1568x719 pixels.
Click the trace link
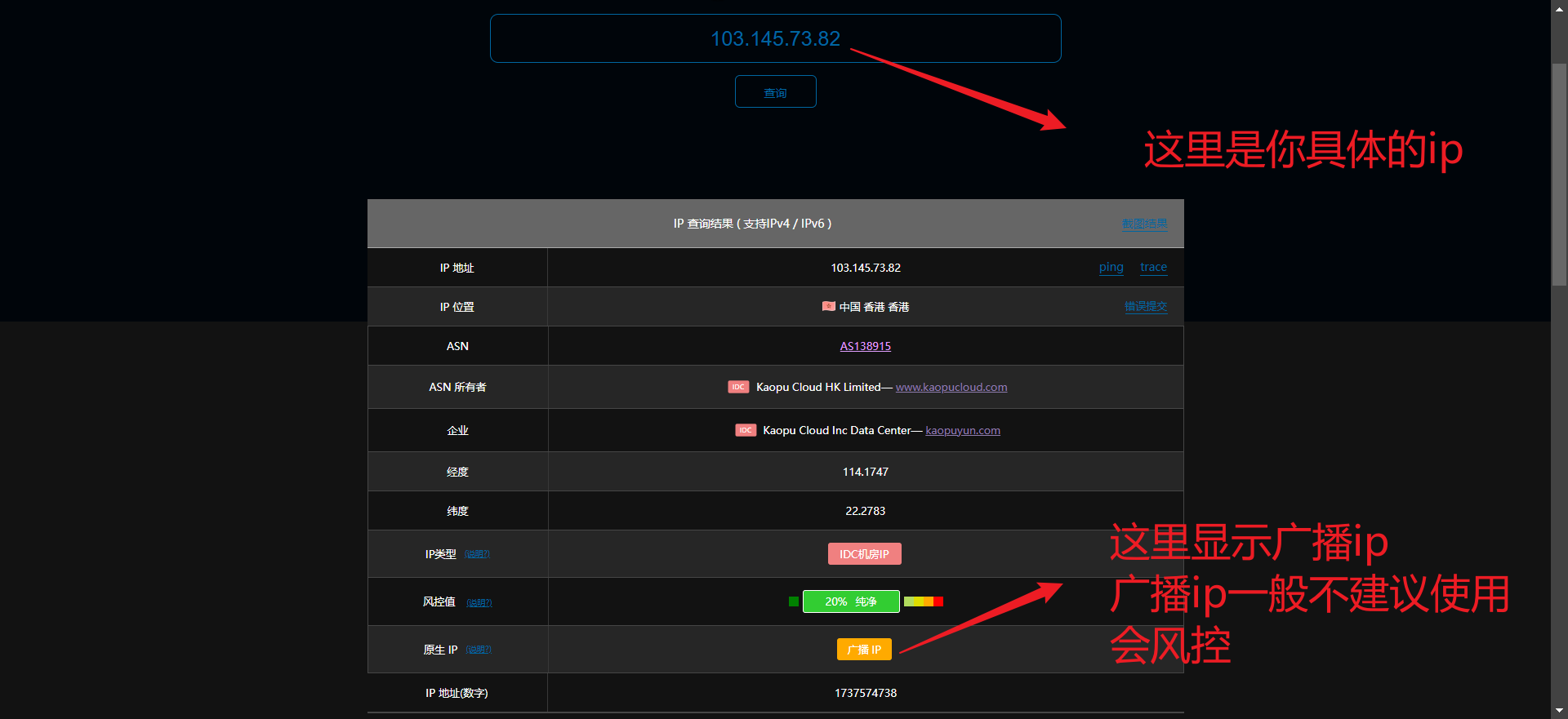point(1153,267)
